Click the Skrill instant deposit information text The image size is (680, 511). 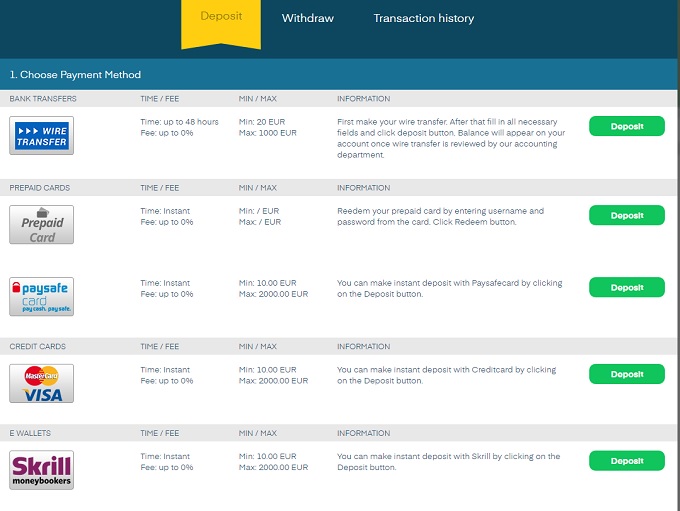point(448,462)
